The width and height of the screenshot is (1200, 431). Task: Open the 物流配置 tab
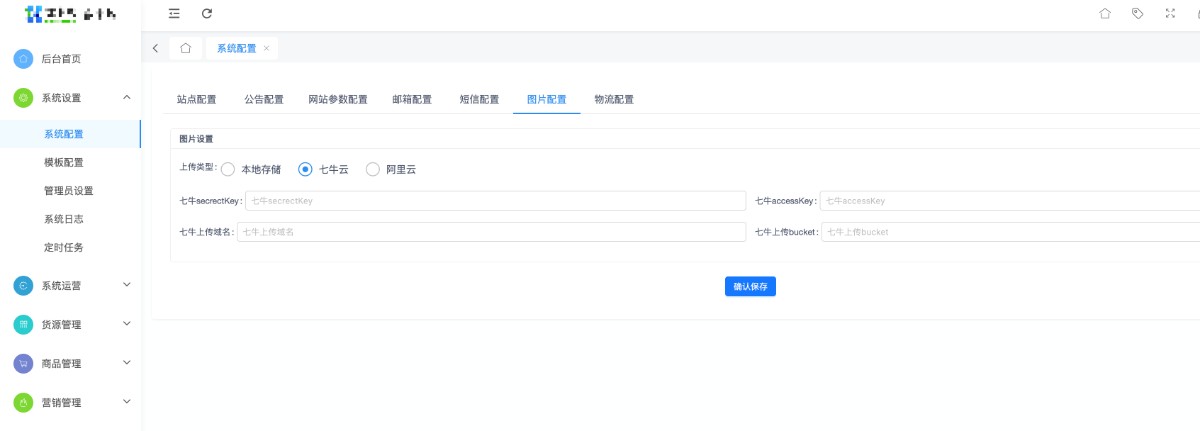pyautogui.click(x=613, y=100)
